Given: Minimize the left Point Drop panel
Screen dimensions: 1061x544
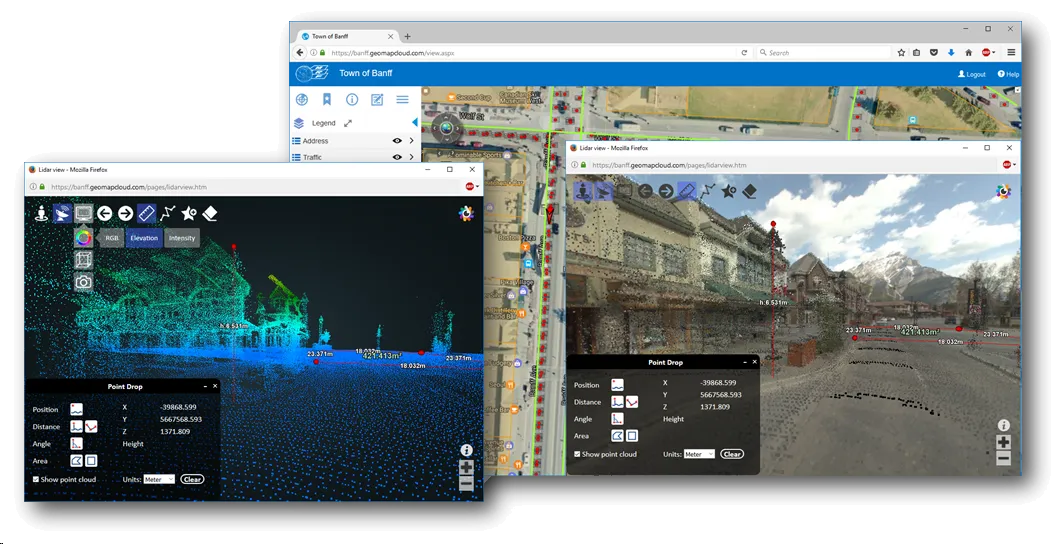Looking at the screenshot, I should tap(205, 386).
